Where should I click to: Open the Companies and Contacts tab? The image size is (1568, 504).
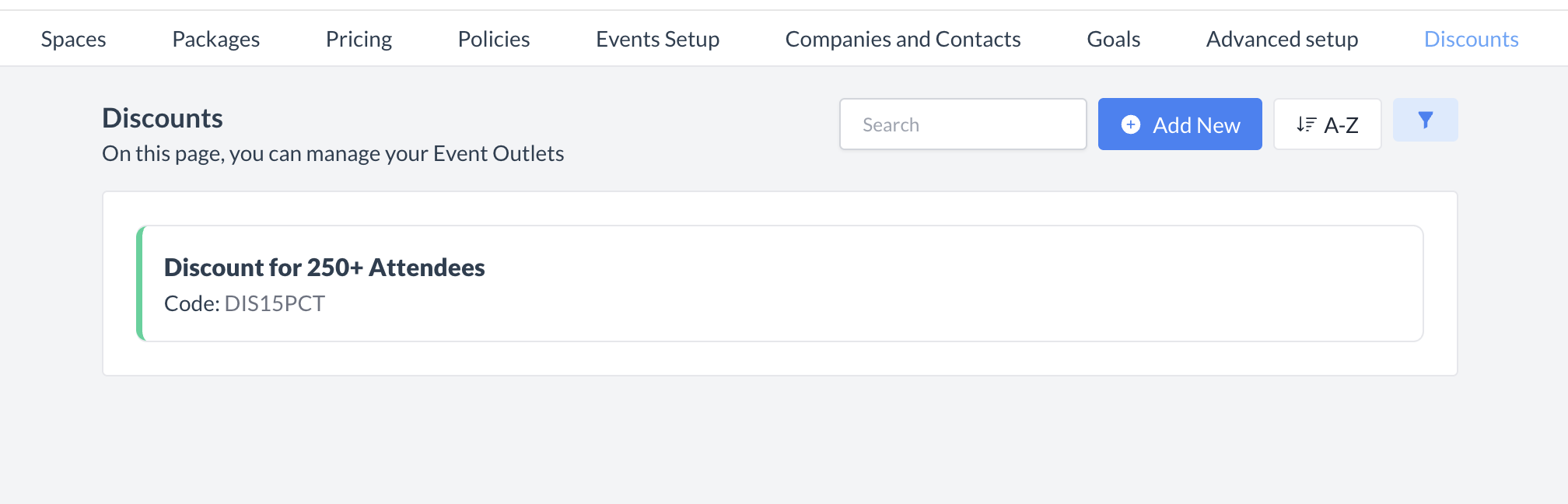[902, 39]
